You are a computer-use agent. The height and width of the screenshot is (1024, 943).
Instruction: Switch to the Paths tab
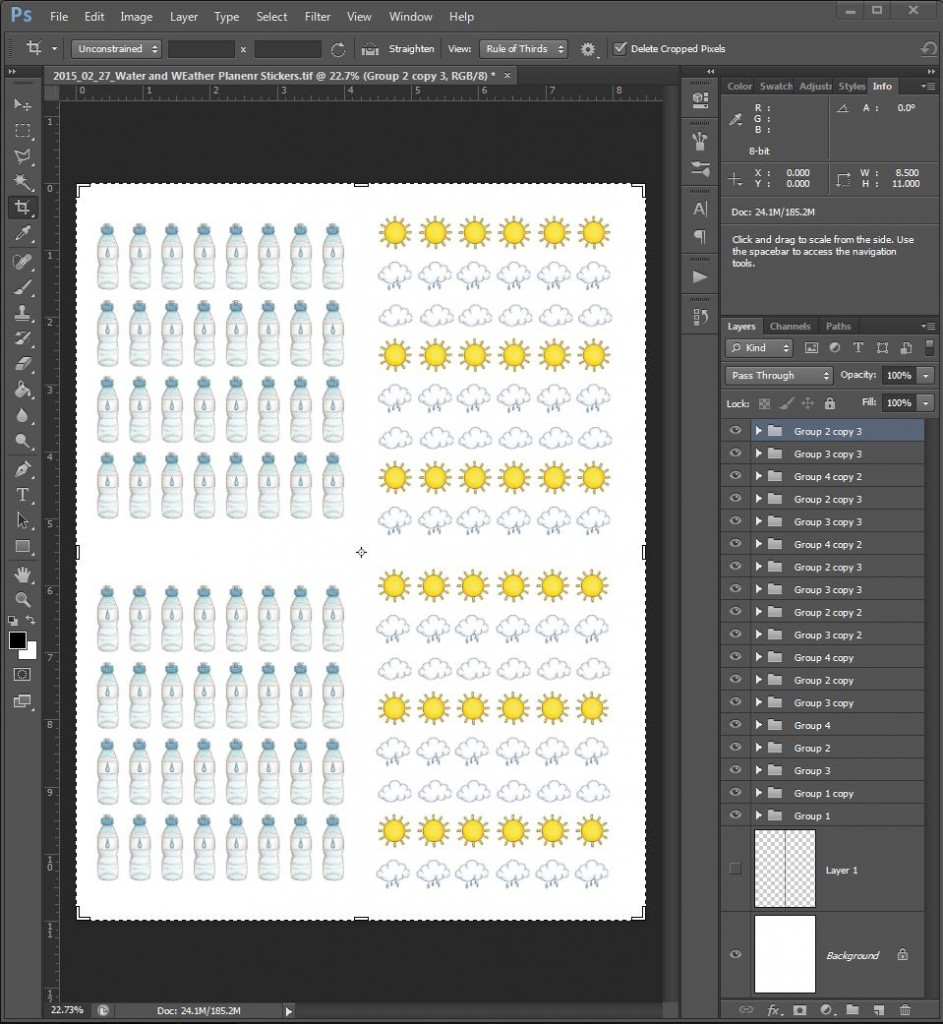pyautogui.click(x=838, y=326)
